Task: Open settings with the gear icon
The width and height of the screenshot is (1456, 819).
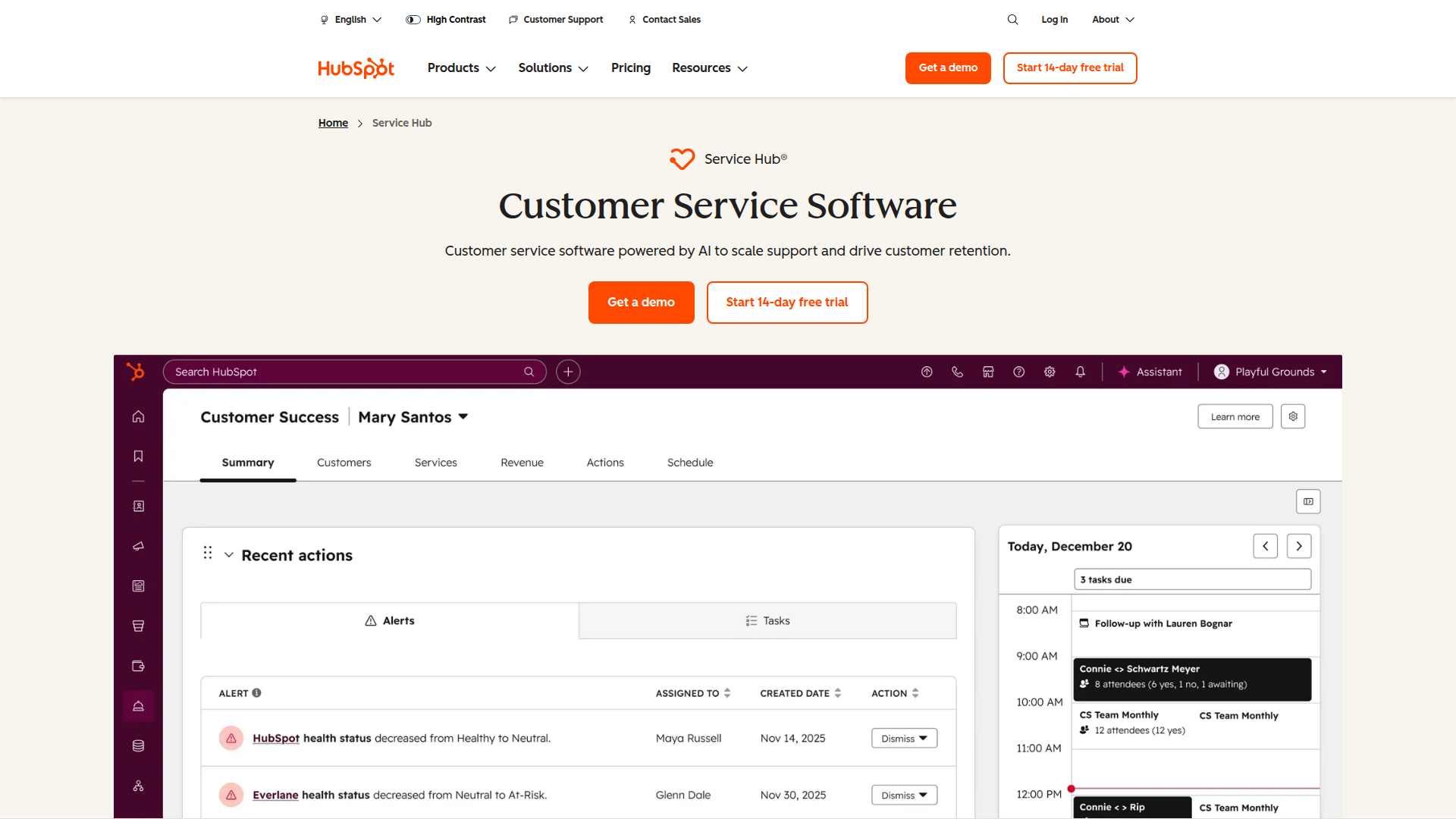Action: (x=1050, y=372)
